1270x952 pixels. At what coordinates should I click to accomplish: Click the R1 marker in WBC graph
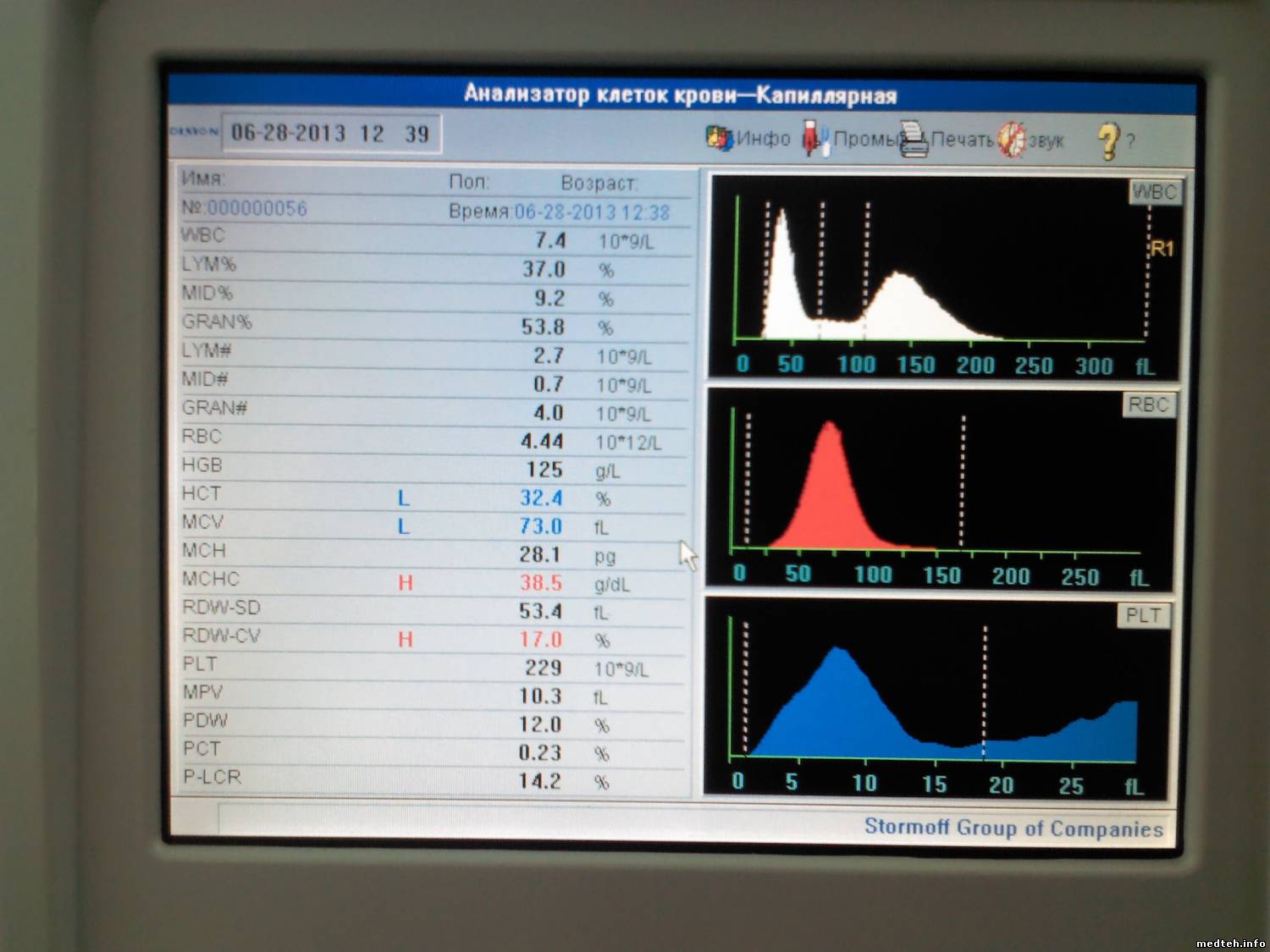coord(1162,249)
